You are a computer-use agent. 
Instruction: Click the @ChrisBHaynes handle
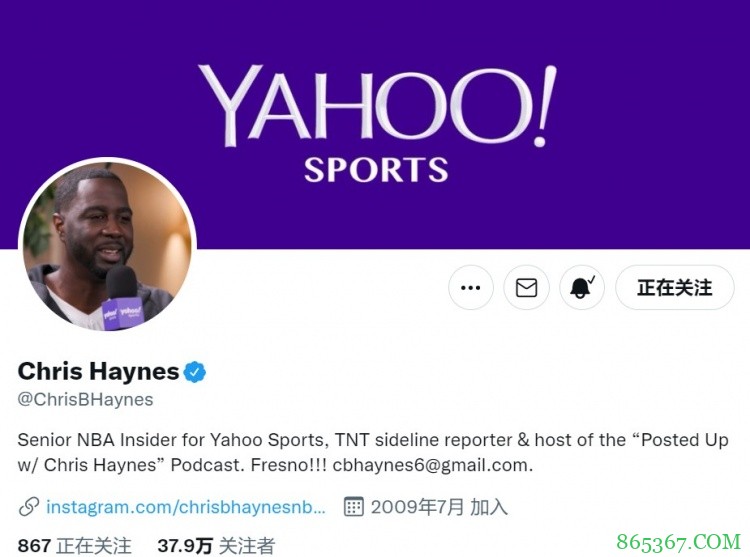(x=86, y=399)
